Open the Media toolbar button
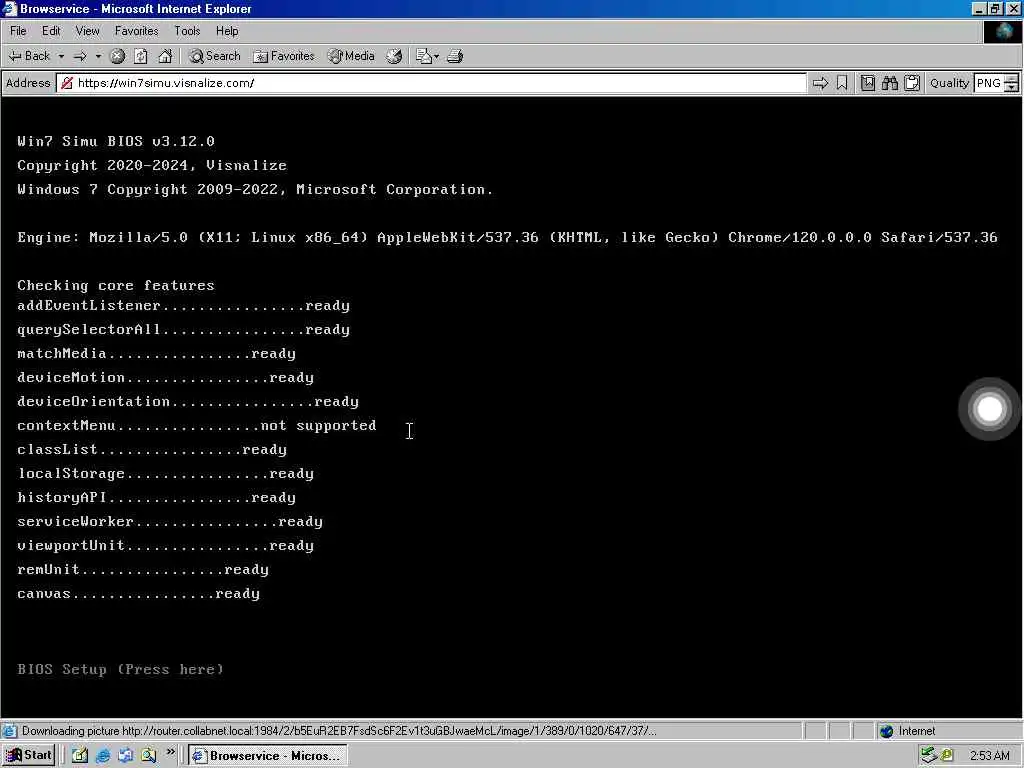The height and width of the screenshot is (768, 1024). (351, 56)
